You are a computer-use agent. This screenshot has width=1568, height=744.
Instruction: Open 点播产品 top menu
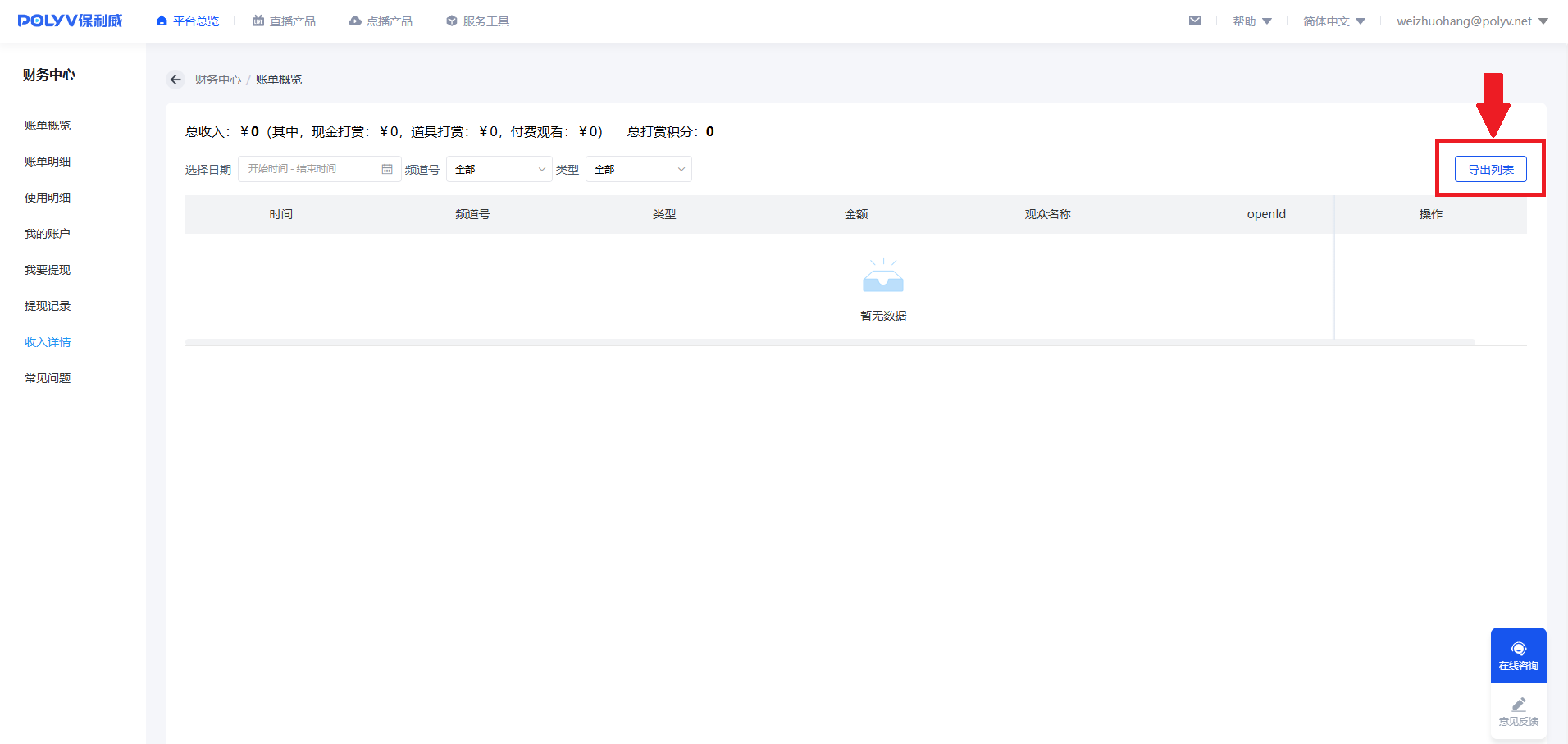coord(381,21)
